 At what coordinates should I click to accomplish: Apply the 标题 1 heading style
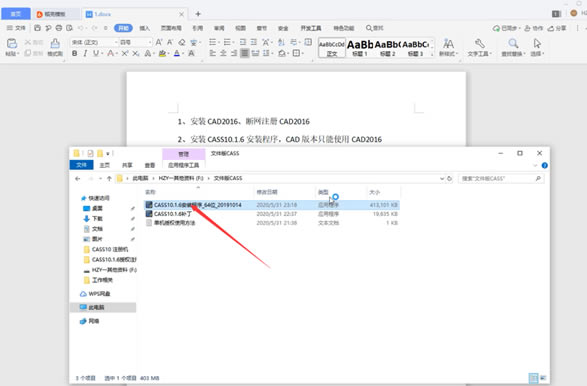point(360,48)
